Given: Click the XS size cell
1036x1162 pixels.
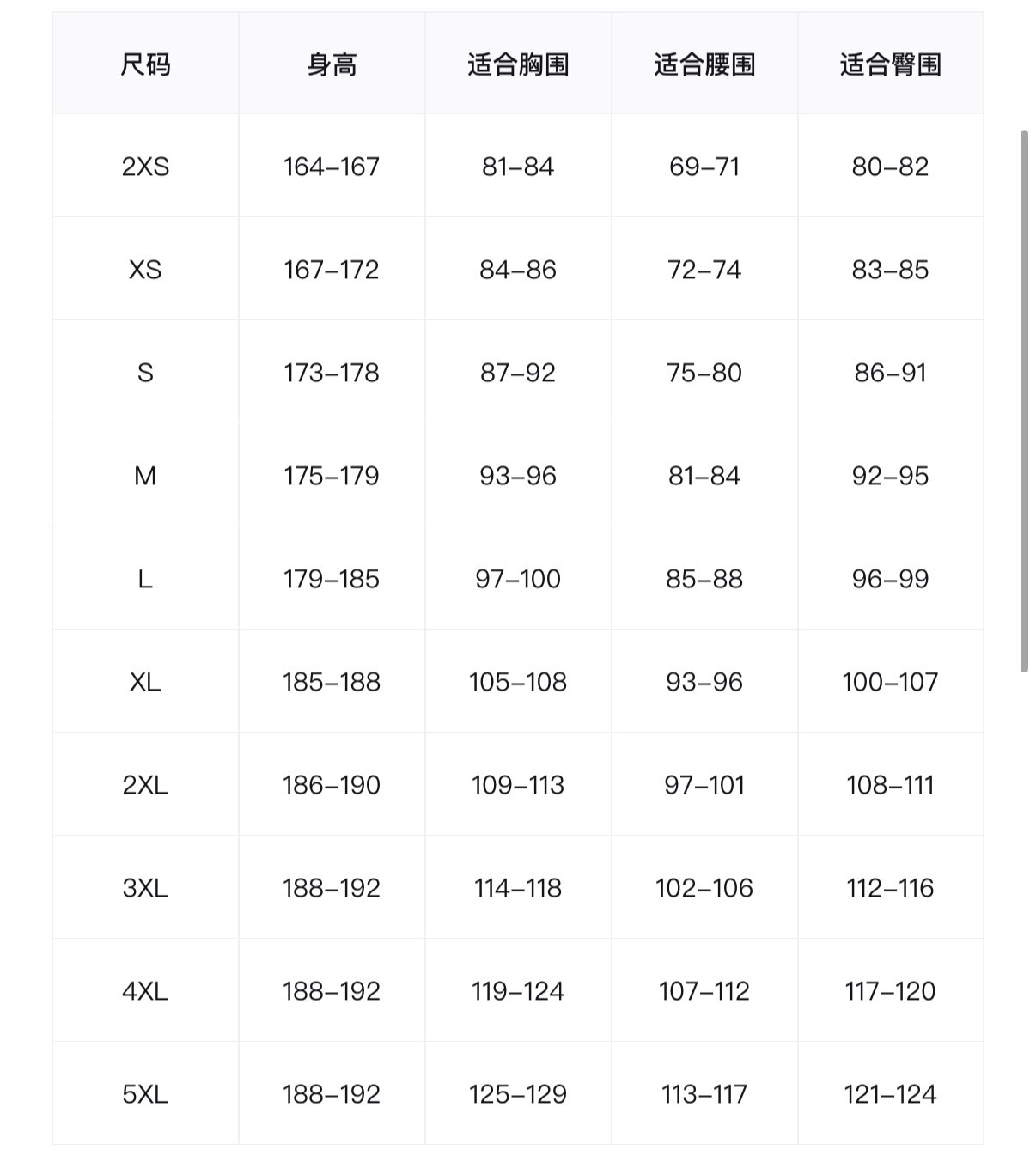Looking at the screenshot, I should click(145, 270).
